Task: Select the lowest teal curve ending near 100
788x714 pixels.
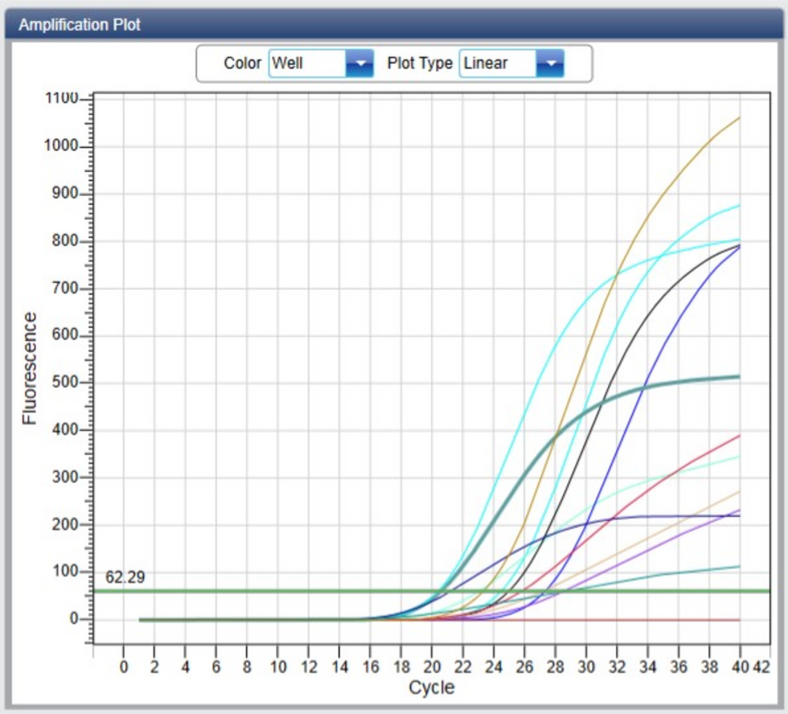Action: [700, 570]
